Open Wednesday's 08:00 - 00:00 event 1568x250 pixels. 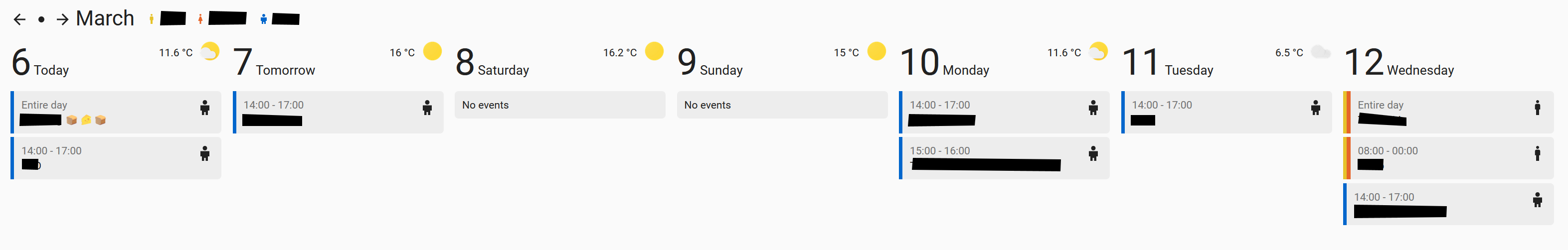pyautogui.click(x=1448, y=158)
